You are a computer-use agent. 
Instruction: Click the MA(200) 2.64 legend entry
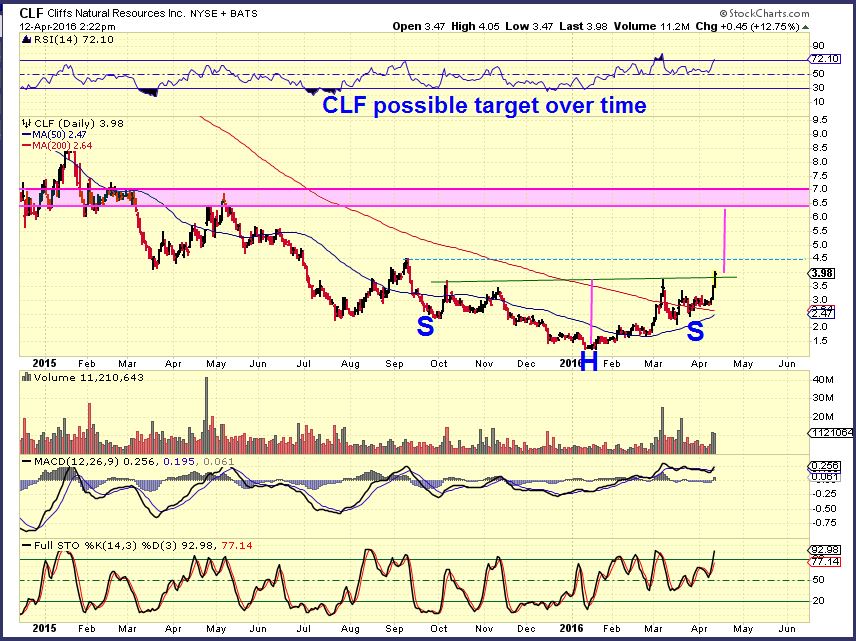[x=57, y=145]
